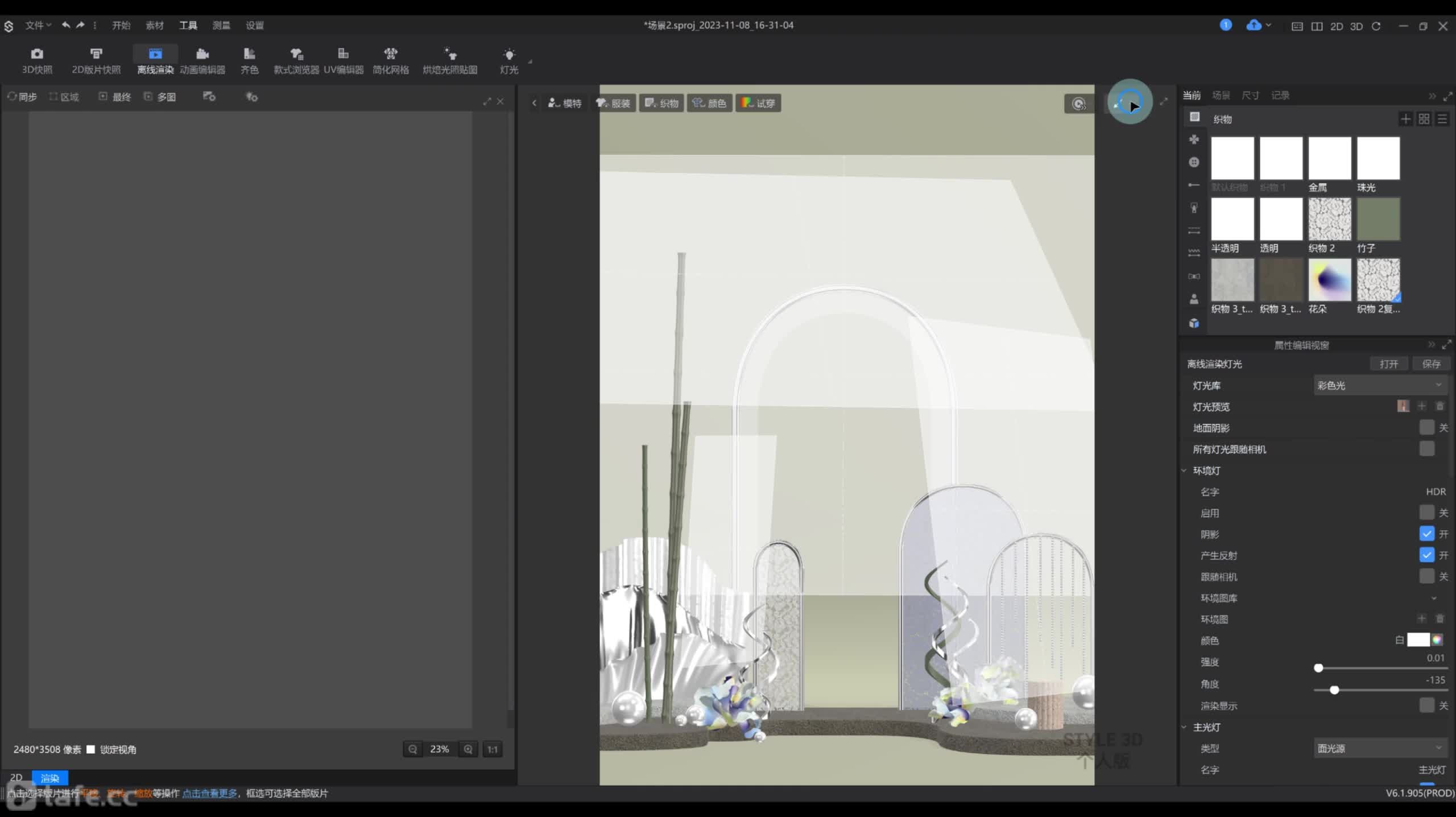Click the 服装 garment button in viewport
The width and height of the screenshot is (1456, 817).
pos(613,103)
